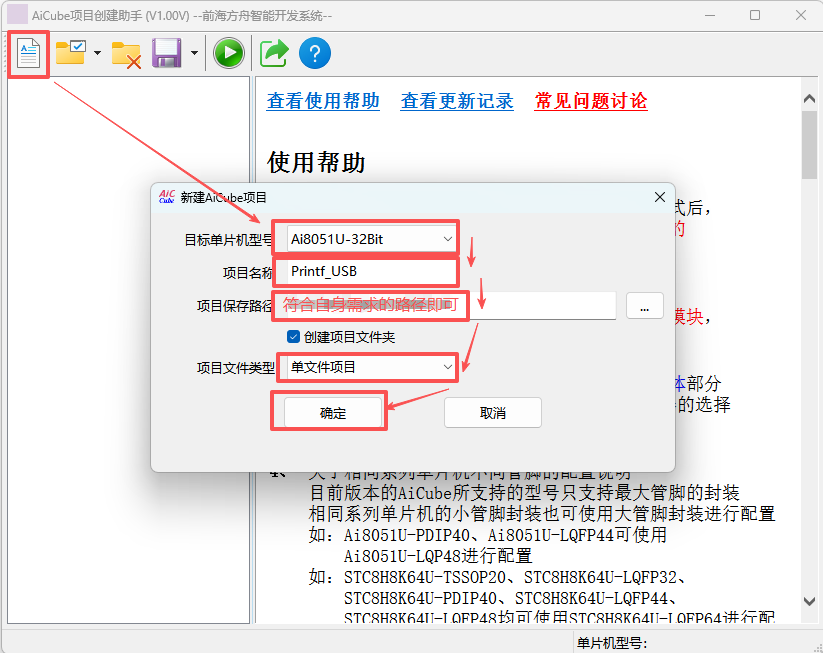Click the text line 相同系列单片机的小管脚封装也可使用大管脚封装进行配置
Image resolution: width=823 pixels, height=653 pixels.
(x=542, y=513)
